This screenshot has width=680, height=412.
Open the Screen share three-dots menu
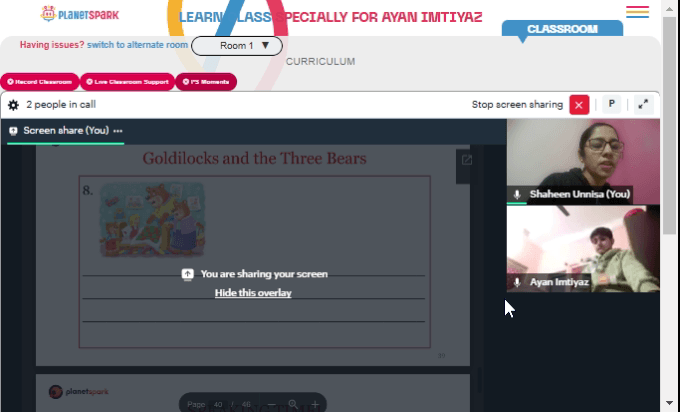point(118,131)
